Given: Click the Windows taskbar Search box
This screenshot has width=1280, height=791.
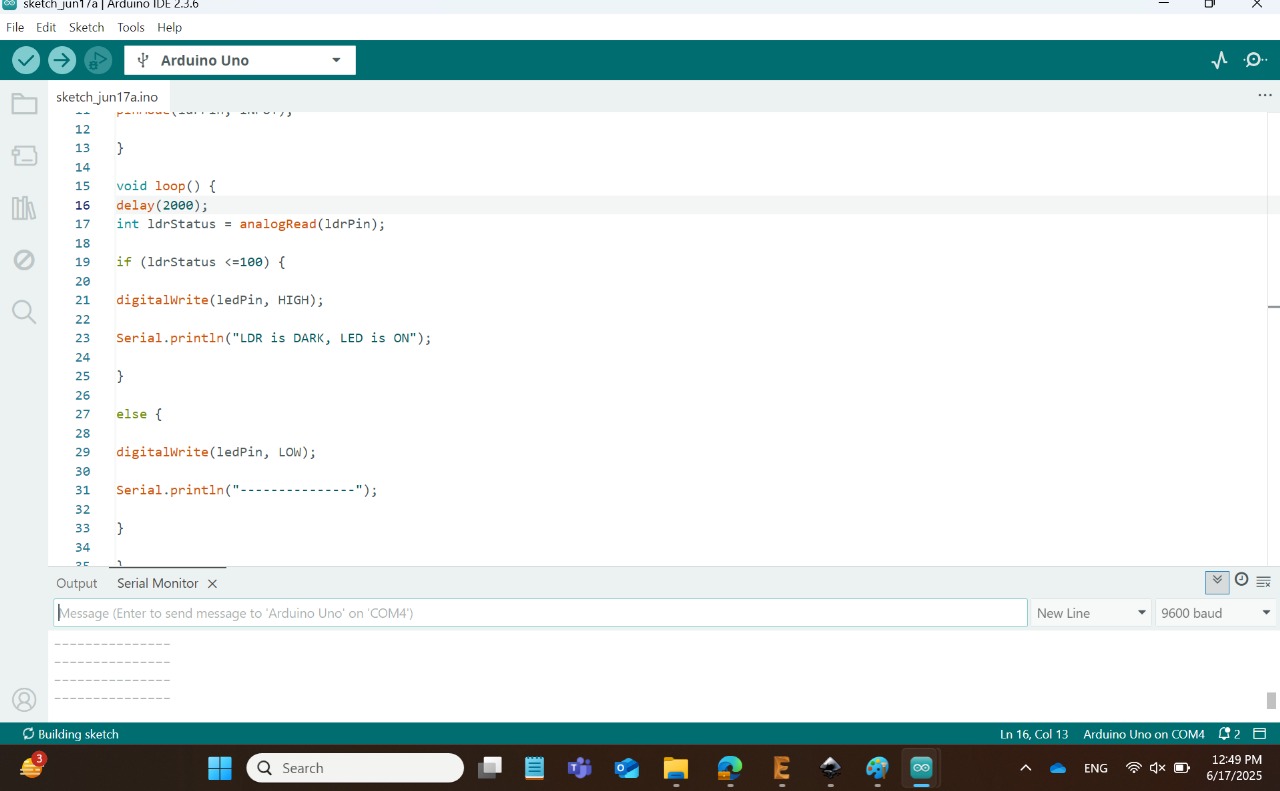Looking at the screenshot, I should coord(355,768).
